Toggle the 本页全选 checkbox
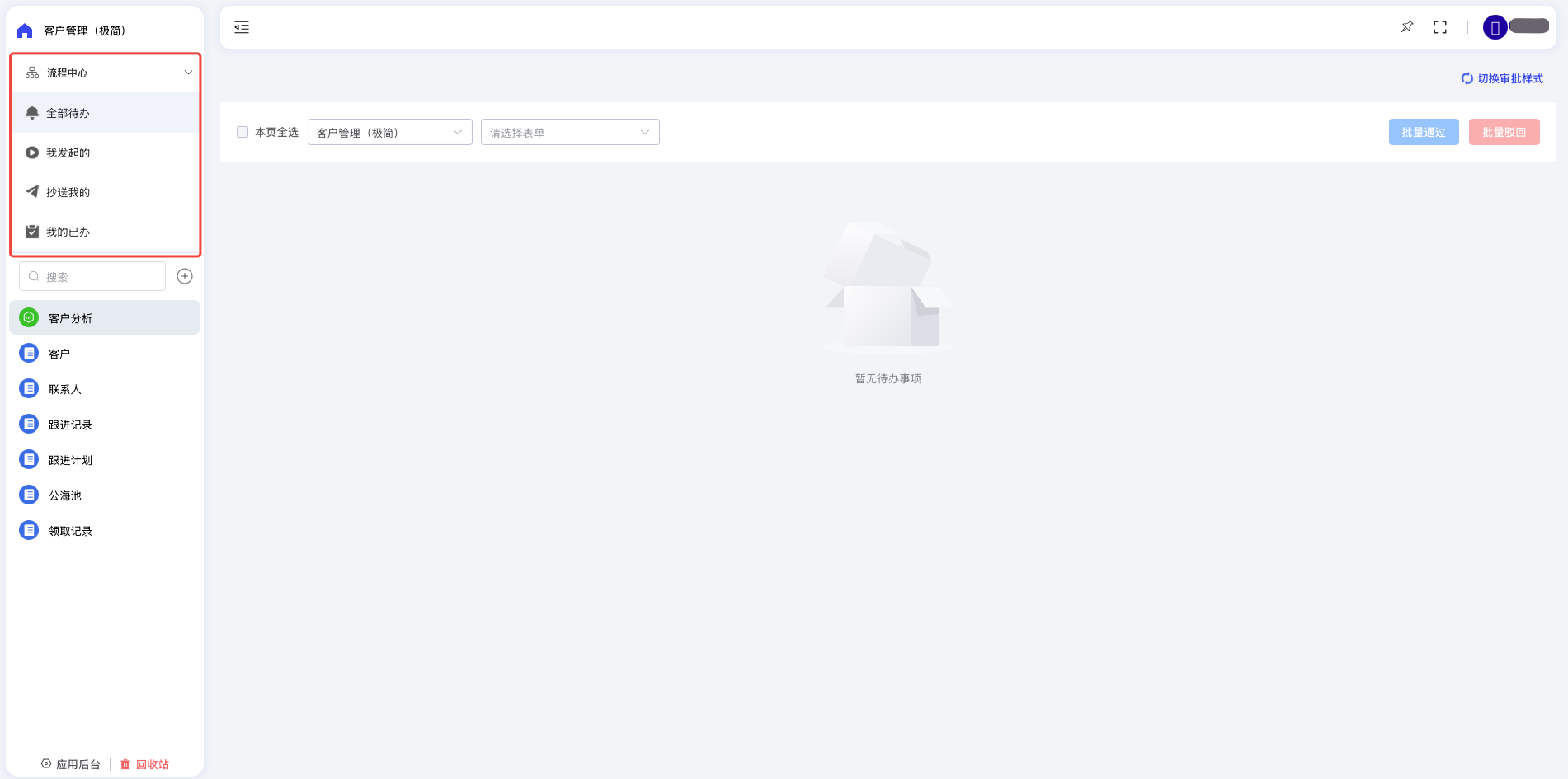 pyautogui.click(x=242, y=132)
